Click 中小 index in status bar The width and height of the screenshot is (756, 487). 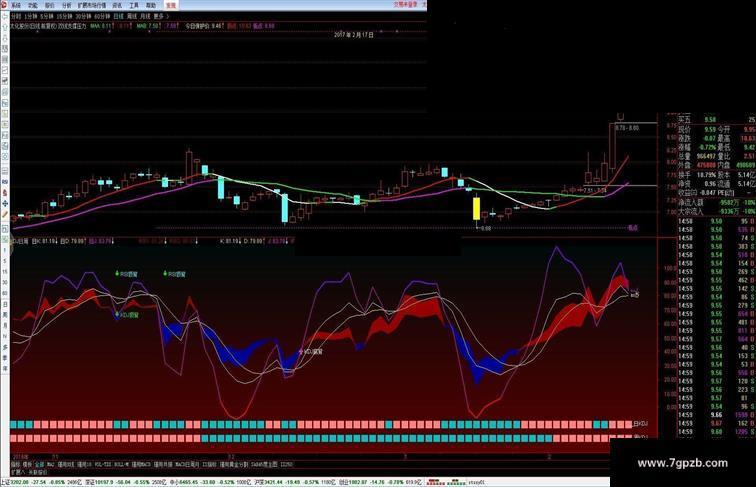point(211,482)
